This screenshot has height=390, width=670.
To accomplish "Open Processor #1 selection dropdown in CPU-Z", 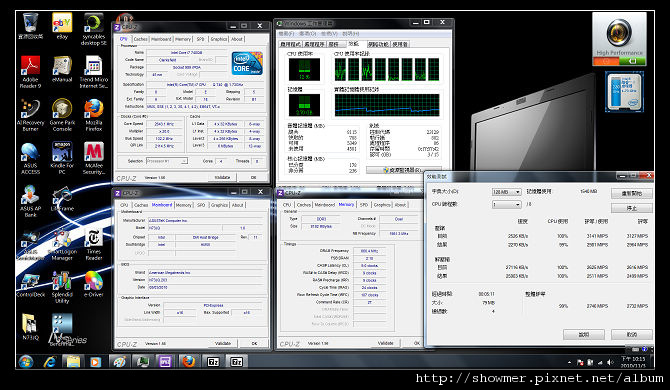I will [x=167, y=161].
